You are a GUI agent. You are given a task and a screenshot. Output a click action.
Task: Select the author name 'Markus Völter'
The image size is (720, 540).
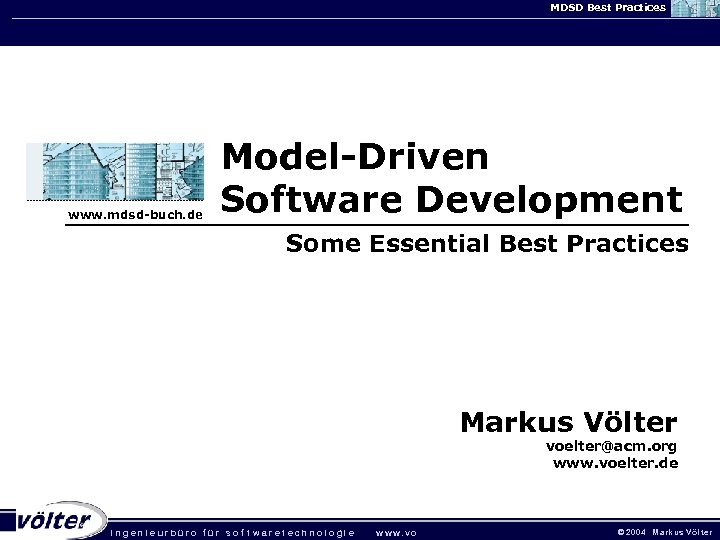[x=569, y=422]
